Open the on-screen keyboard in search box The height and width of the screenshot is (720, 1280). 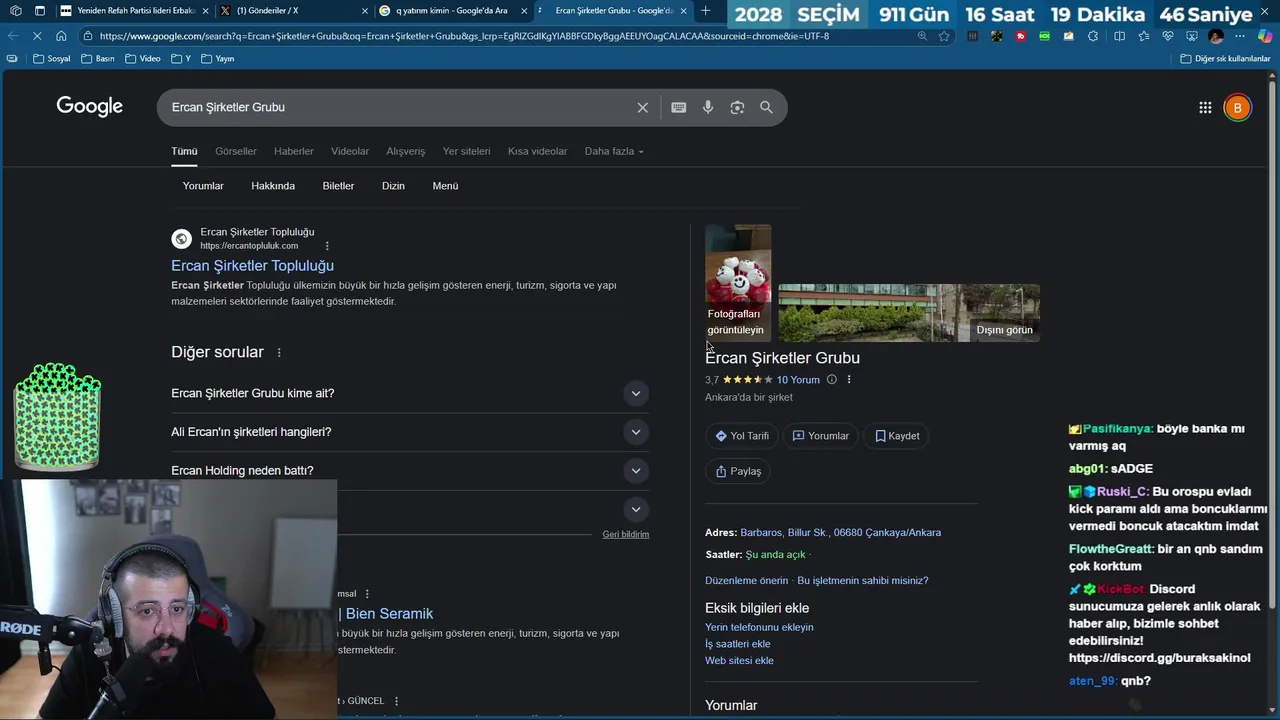click(679, 107)
